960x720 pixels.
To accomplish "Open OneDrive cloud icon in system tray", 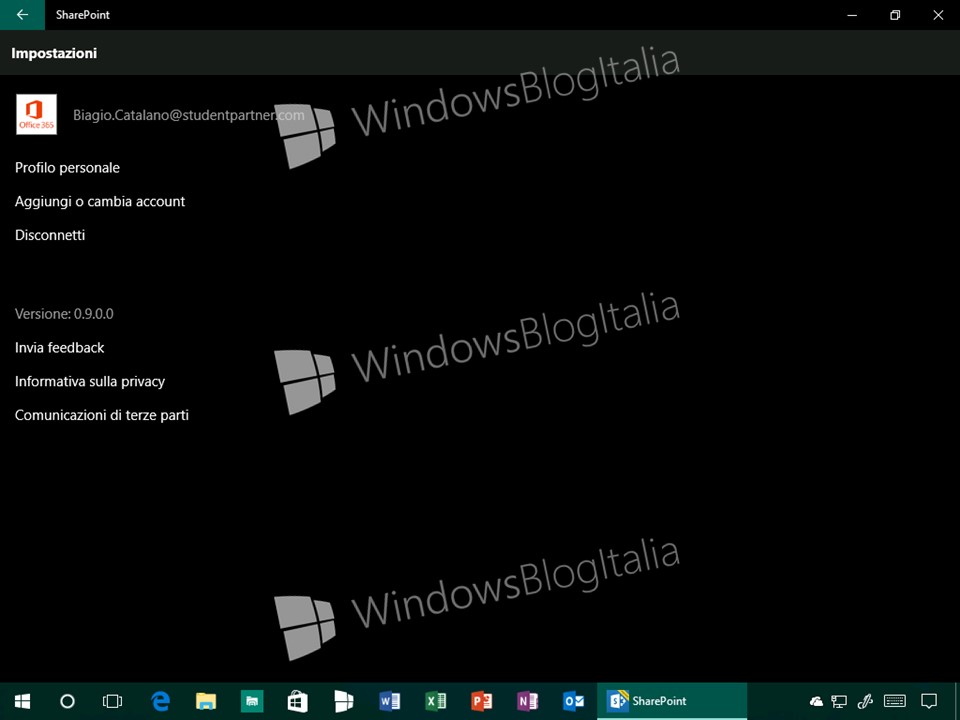I will click(816, 702).
